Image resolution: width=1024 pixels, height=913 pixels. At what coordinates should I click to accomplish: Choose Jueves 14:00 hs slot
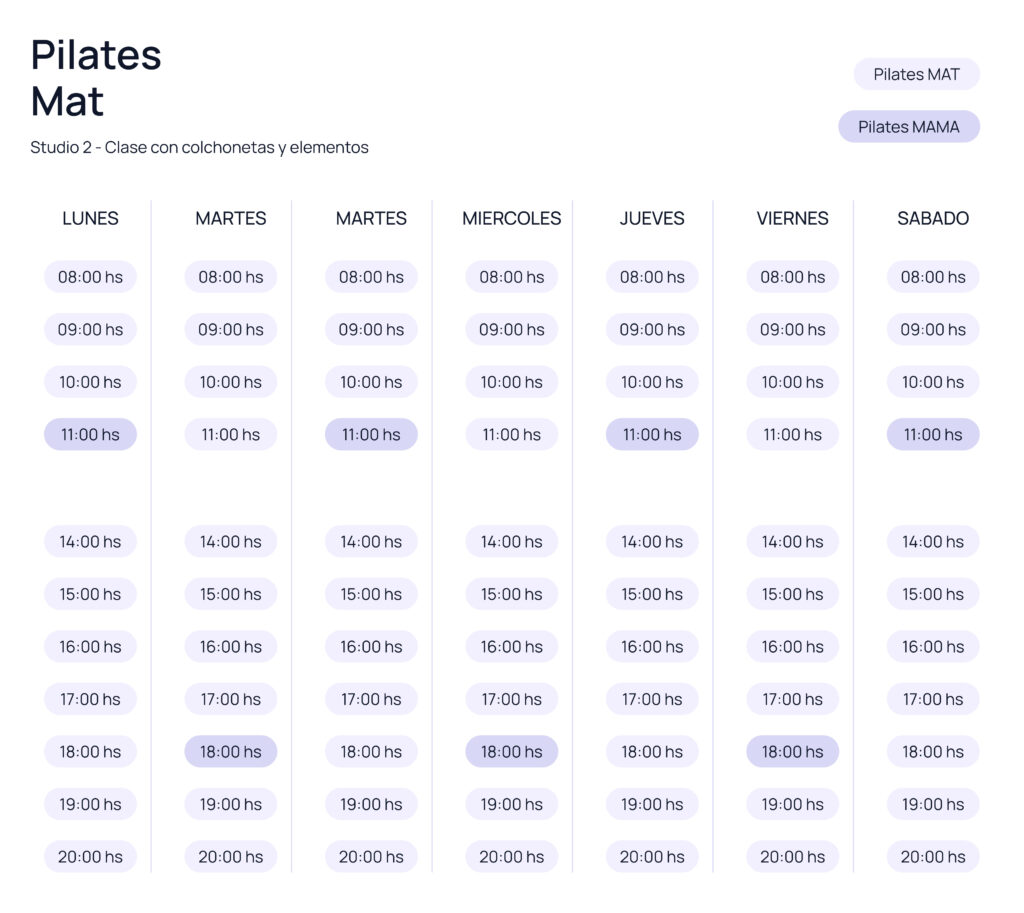pyautogui.click(x=652, y=541)
